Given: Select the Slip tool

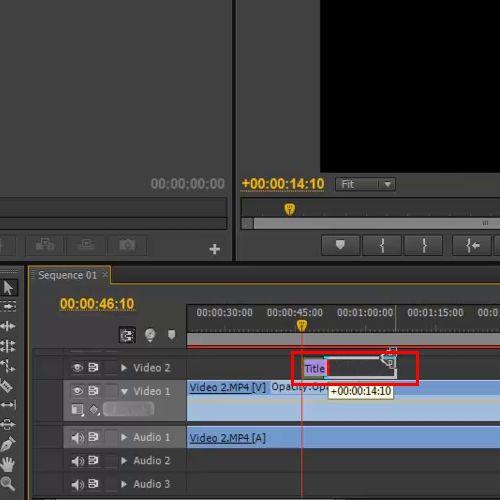Looking at the screenshot, I should (8, 405).
